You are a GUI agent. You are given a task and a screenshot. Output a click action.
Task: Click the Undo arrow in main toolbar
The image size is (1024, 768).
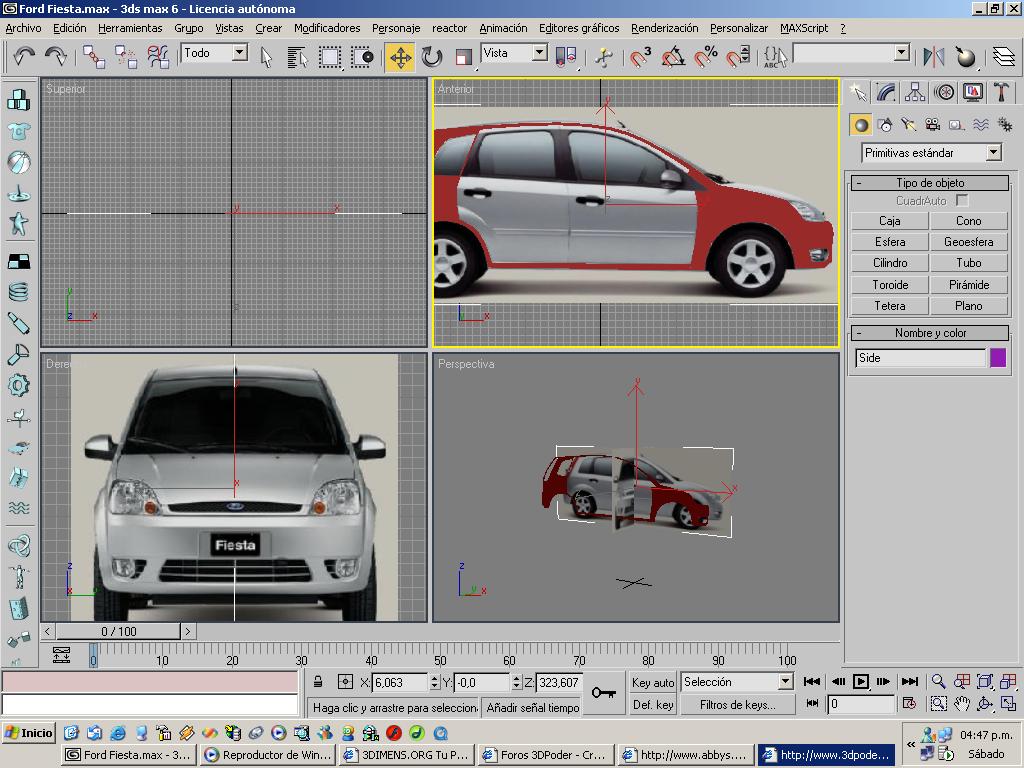pyautogui.click(x=24, y=57)
